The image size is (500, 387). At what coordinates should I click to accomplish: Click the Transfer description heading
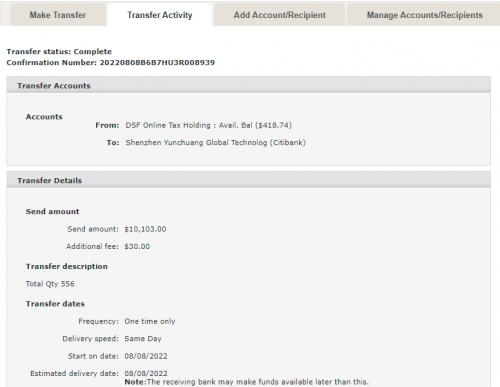(67, 266)
